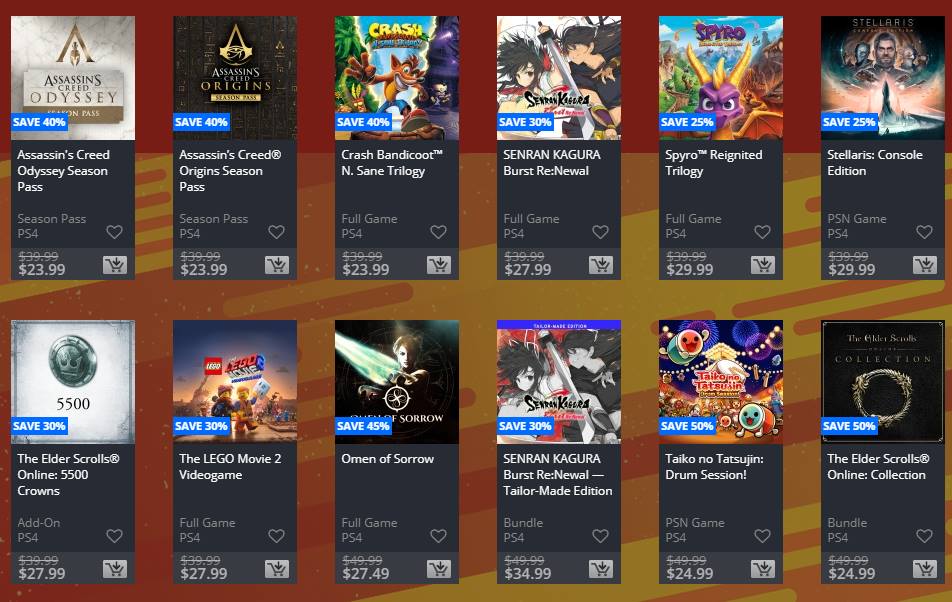Image resolution: width=952 pixels, height=602 pixels.
Task: Wishlist Assassin's Creed Origins Season Pass heart
Action: (276, 232)
